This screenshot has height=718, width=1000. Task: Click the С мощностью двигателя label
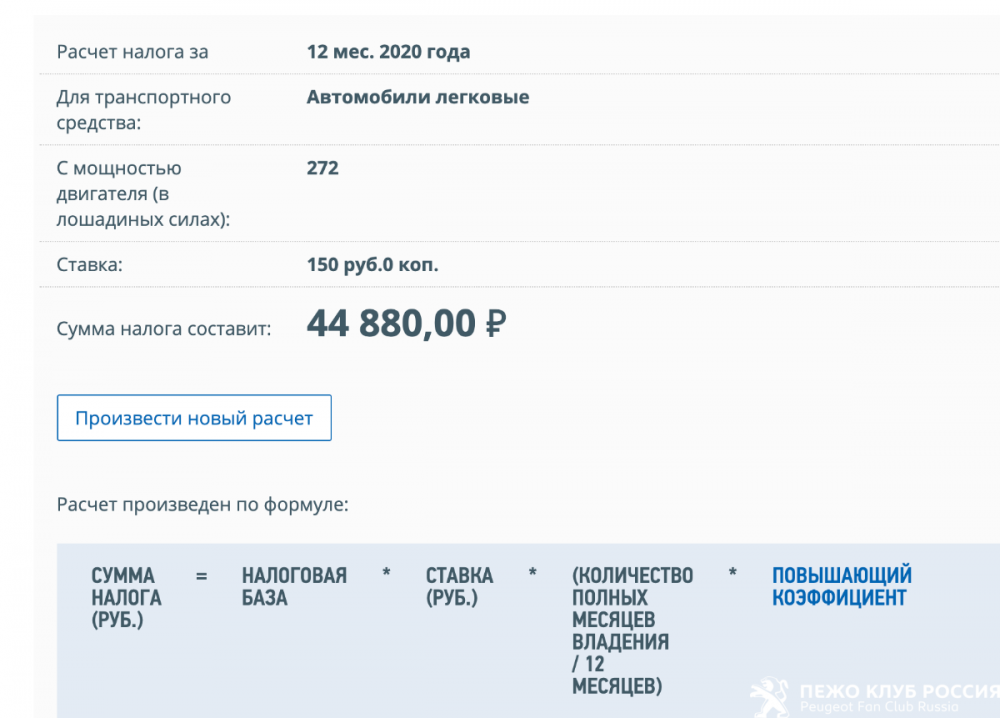click(x=143, y=193)
